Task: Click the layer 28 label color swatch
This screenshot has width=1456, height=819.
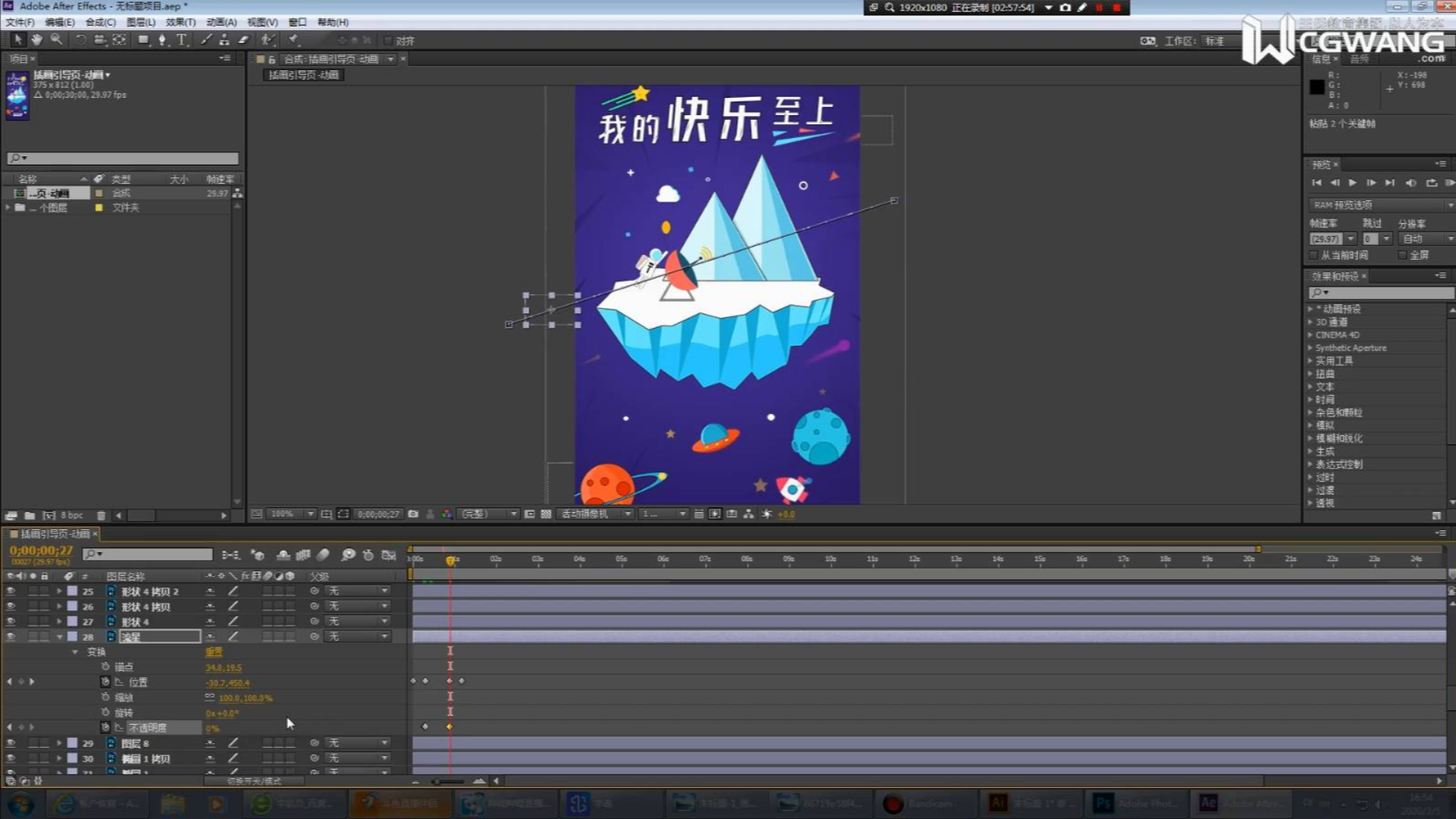Action: click(72, 636)
